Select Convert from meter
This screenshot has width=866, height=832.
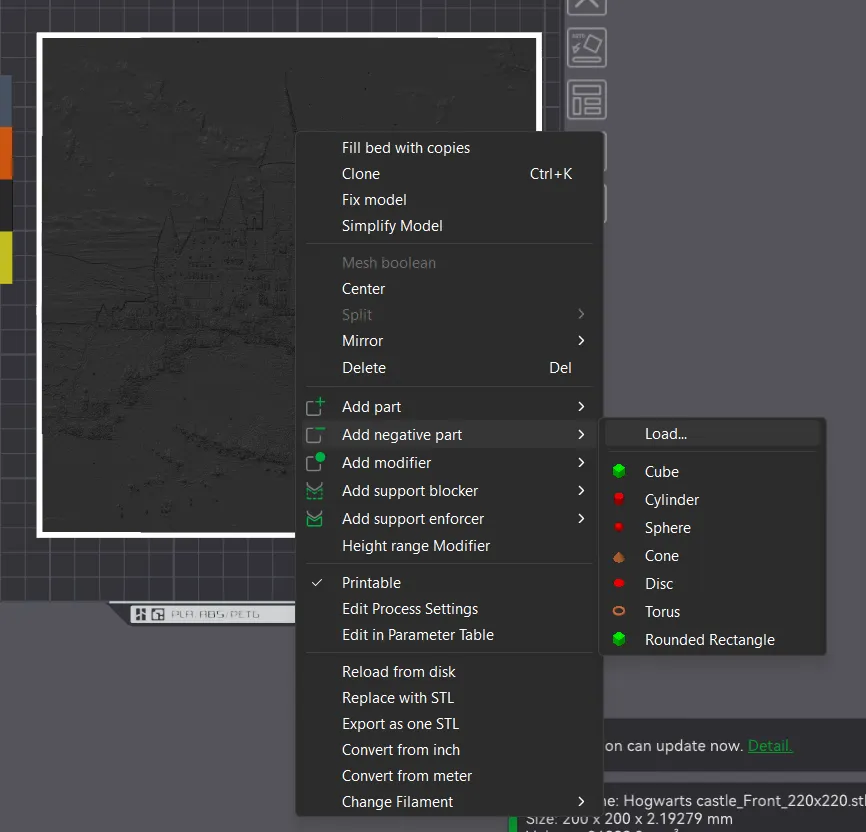(449, 776)
